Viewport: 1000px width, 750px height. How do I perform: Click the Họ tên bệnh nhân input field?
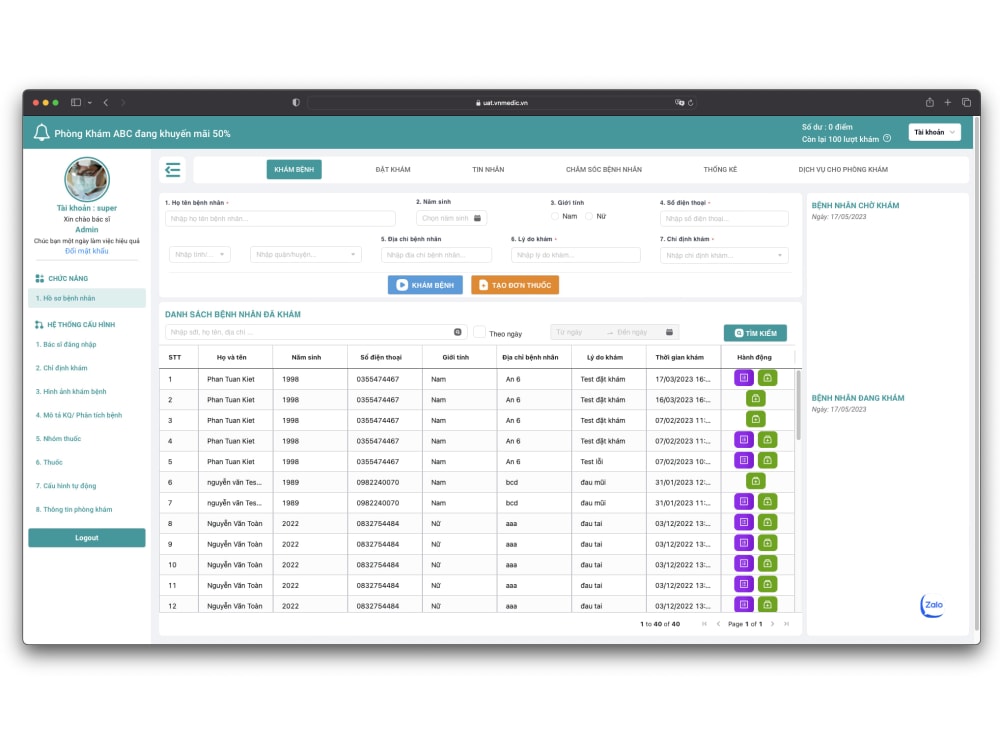click(280, 219)
